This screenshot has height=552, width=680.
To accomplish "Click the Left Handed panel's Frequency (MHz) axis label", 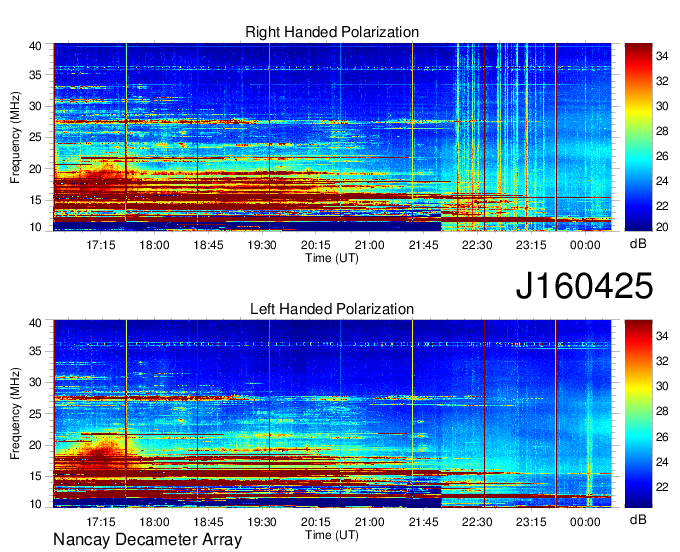I will pyautogui.click(x=15, y=414).
